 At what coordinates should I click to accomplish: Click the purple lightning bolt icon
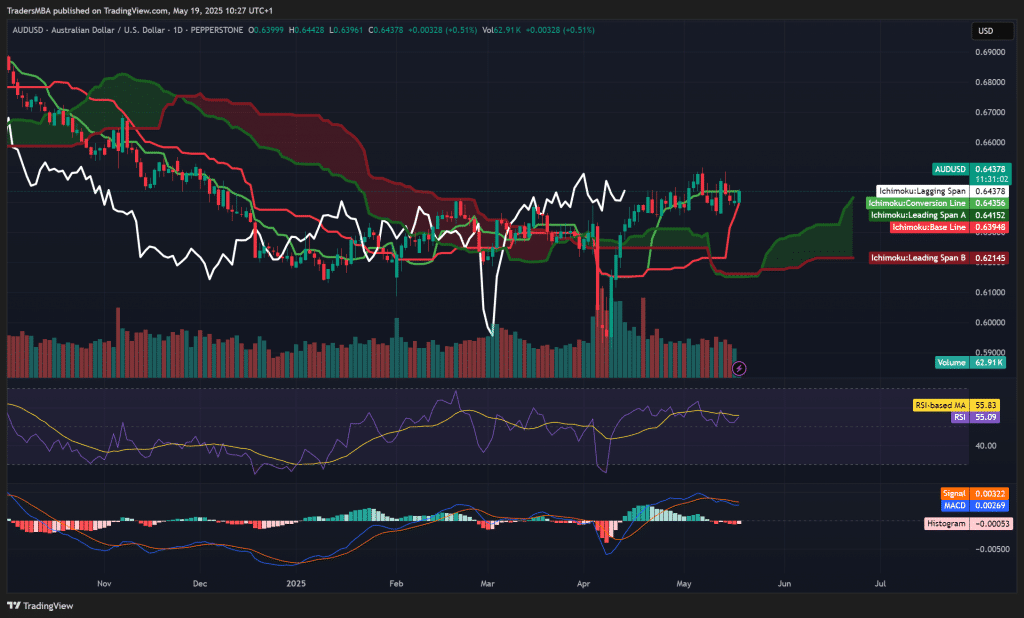[739, 368]
